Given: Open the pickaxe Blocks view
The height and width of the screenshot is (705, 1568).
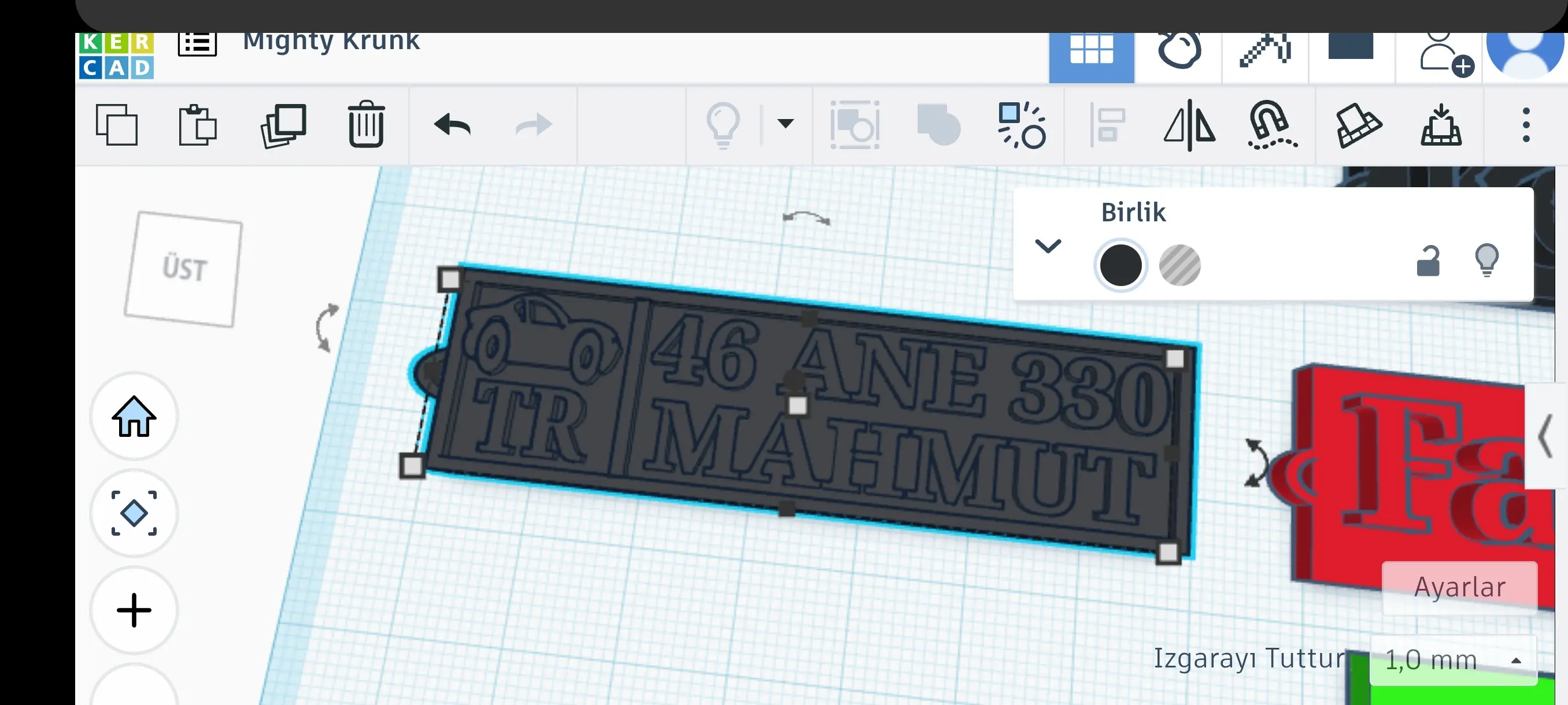Looking at the screenshot, I should coord(1265,50).
